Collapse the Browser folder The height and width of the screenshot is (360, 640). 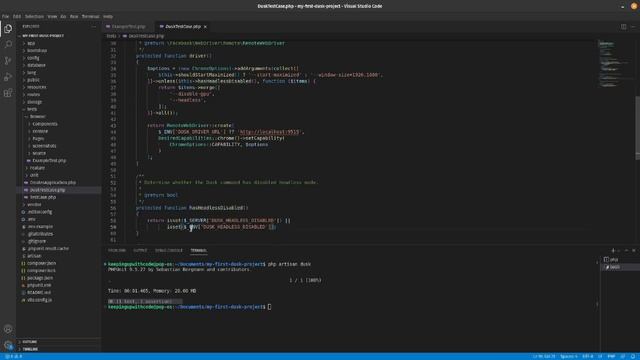[37, 117]
